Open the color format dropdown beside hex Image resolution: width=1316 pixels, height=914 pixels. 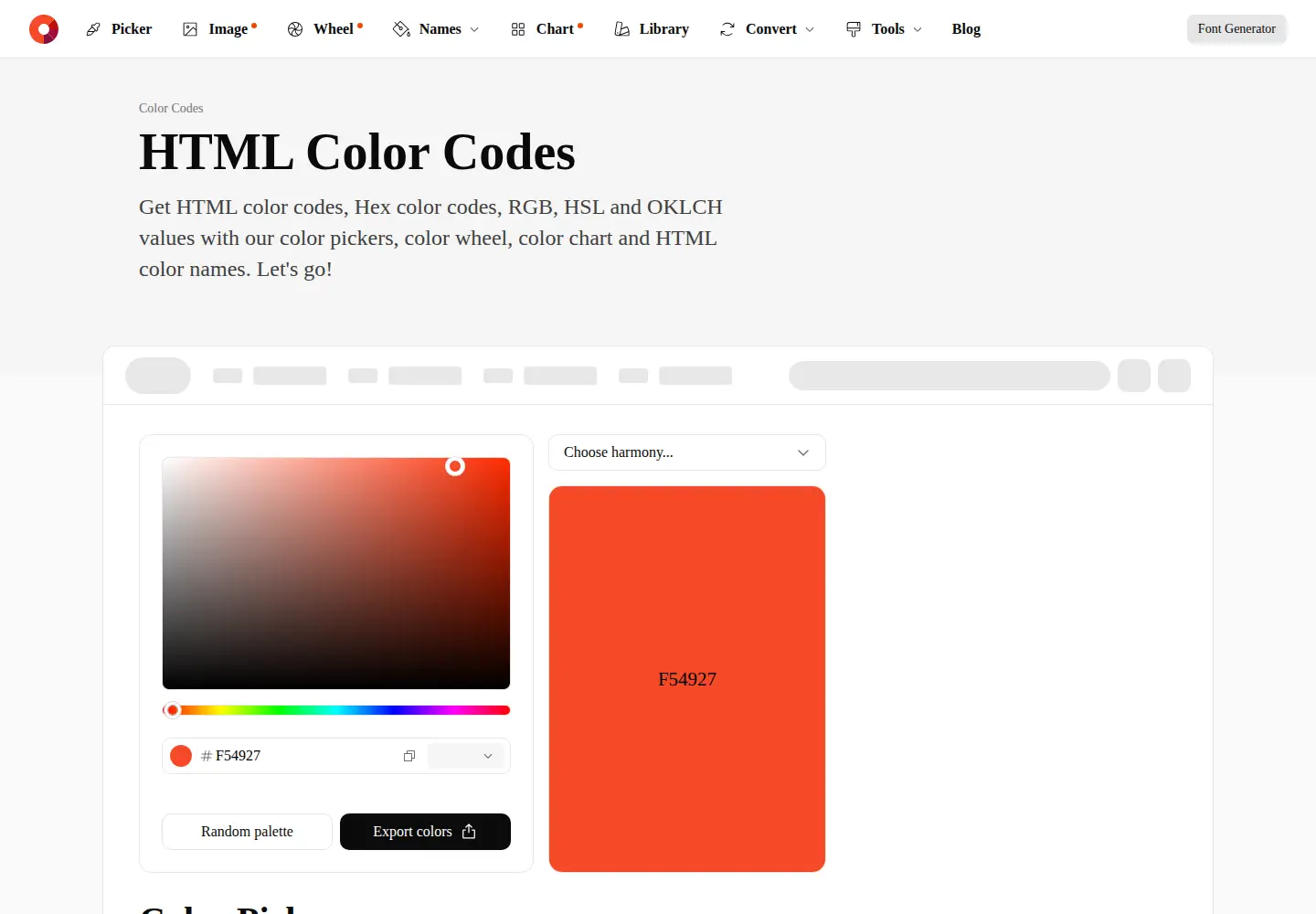click(466, 756)
